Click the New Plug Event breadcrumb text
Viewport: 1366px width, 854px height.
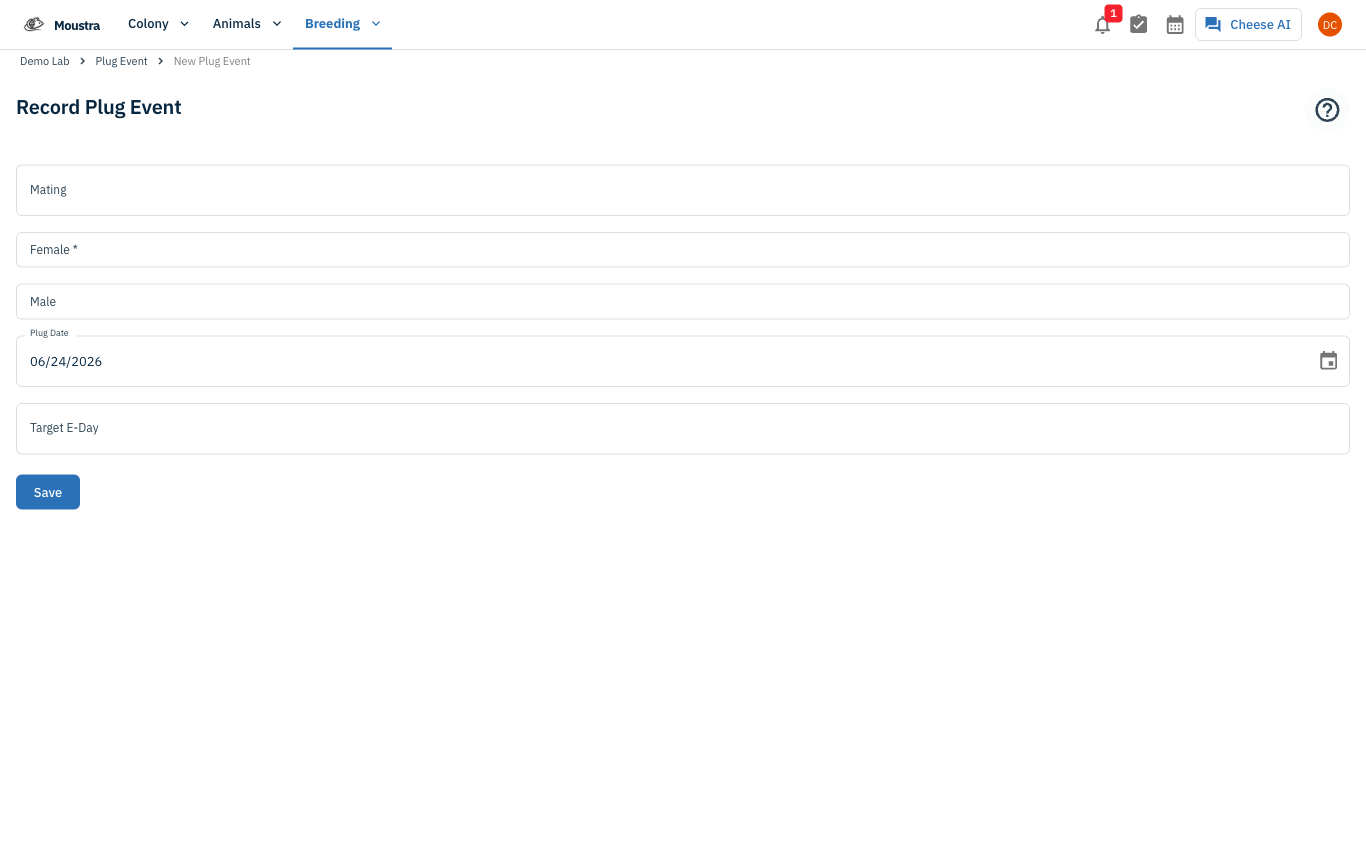click(212, 61)
